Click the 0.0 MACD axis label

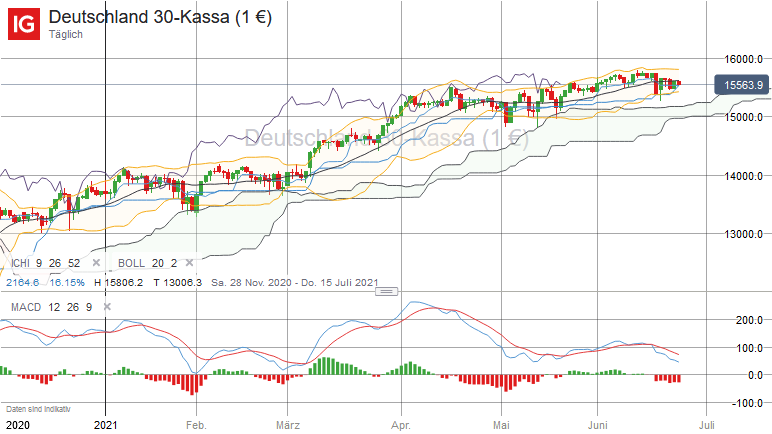[x=755, y=375]
